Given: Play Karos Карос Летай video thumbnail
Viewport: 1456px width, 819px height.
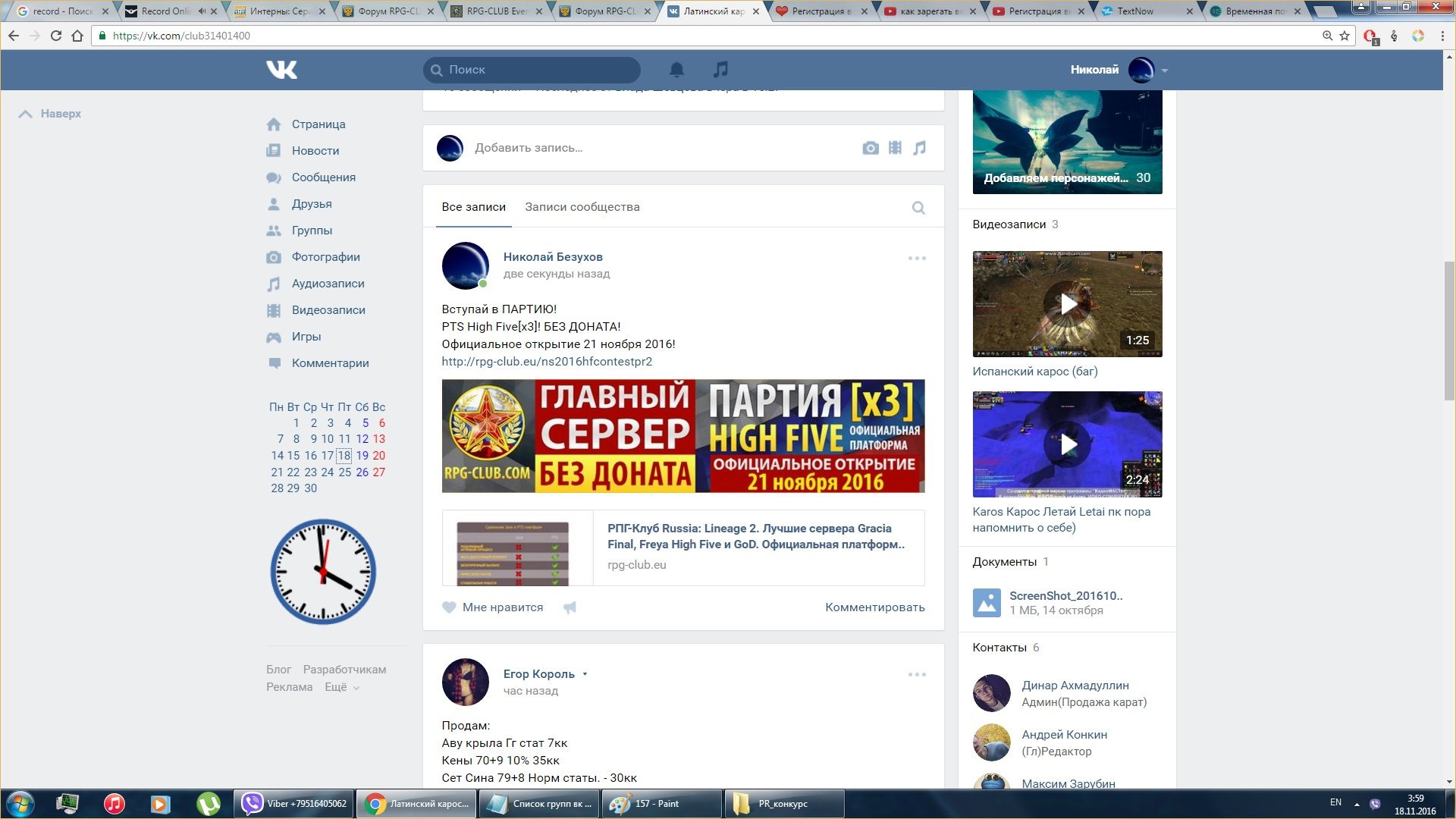Looking at the screenshot, I should (x=1067, y=444).
